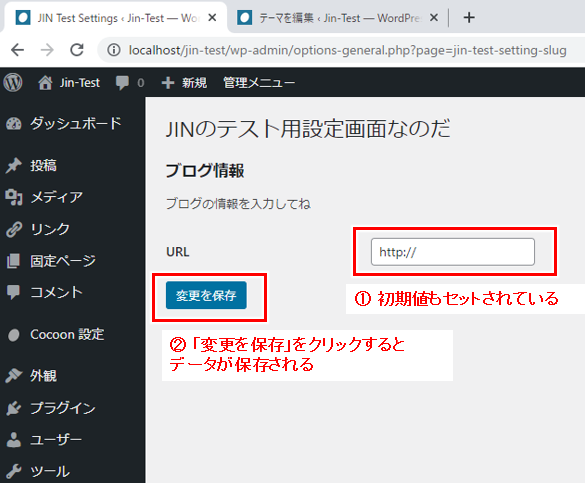Select 投稿 pin icon in sidebar
585x483 pixels.
tap(14, 166)
